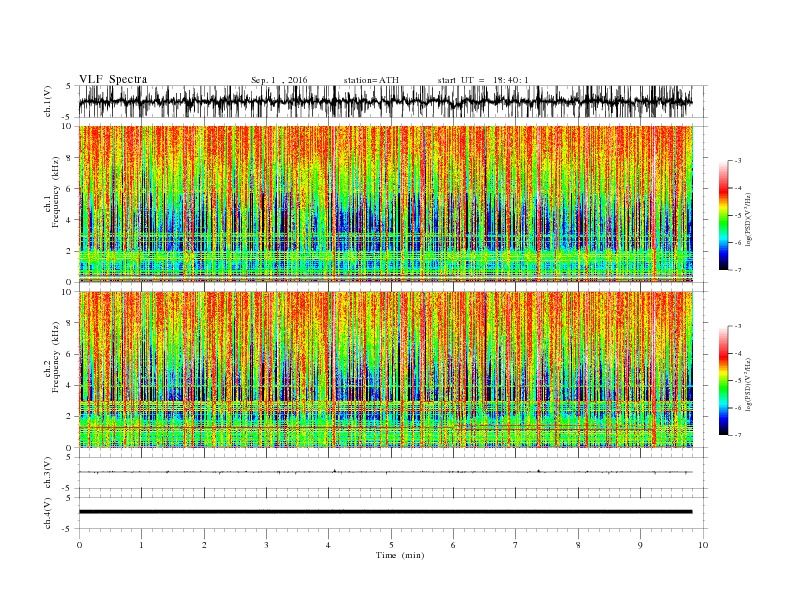The image size is (792, 612).
Task: Click the "-7" tick on ch.1 colorbar
Action: coord(738,270)
